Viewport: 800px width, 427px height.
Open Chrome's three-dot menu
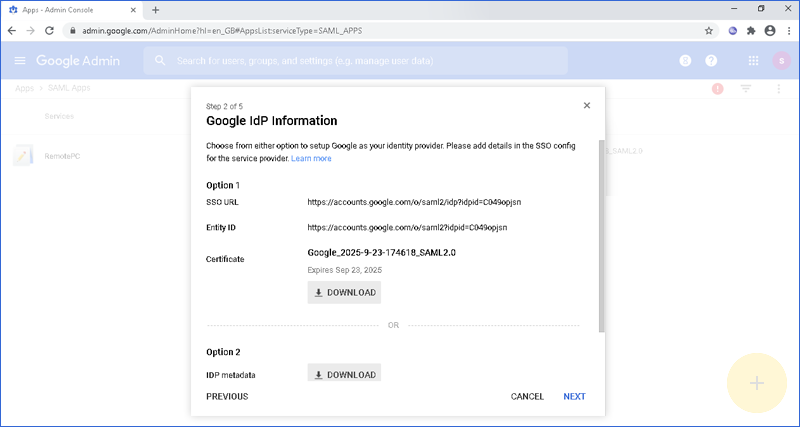[x=787, y=30]
